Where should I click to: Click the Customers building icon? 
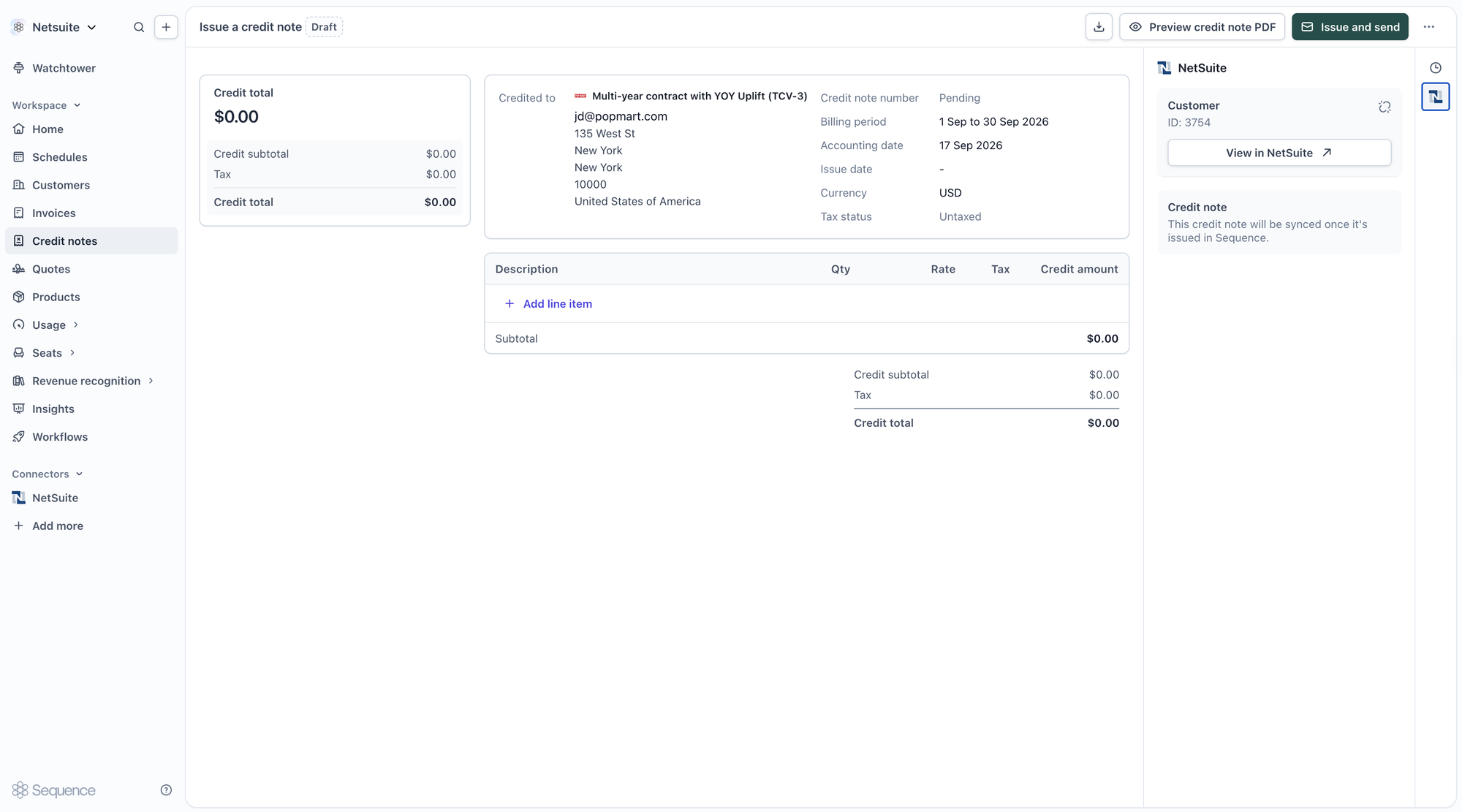(19, 185)
